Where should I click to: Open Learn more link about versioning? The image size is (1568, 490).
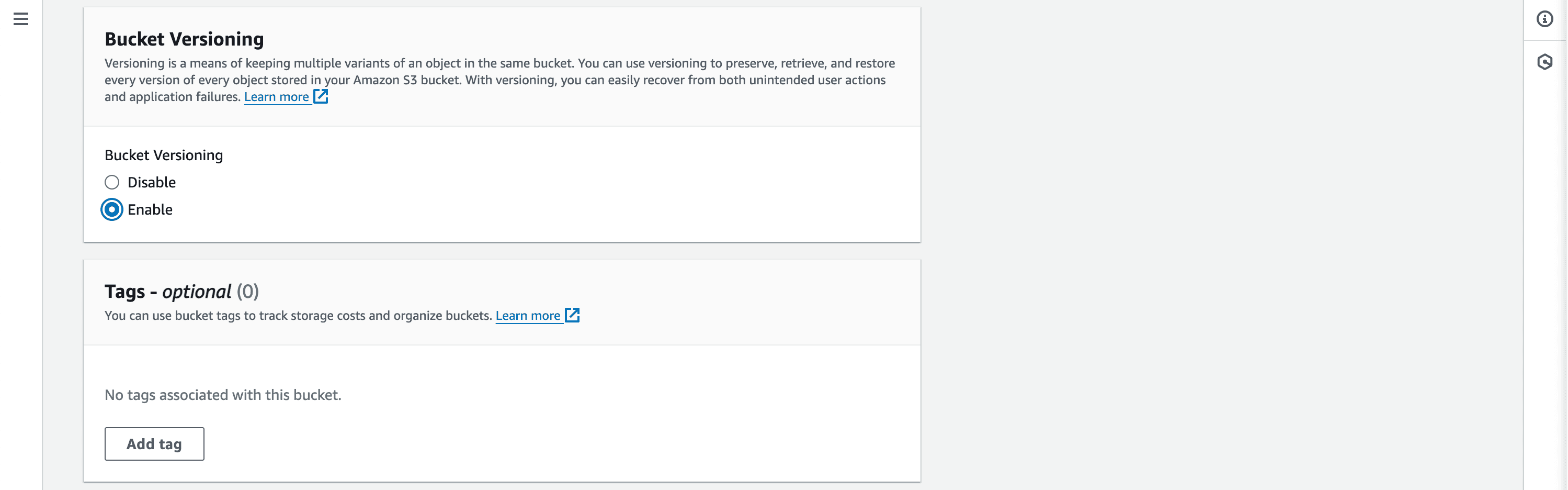(x=276, y=97)
